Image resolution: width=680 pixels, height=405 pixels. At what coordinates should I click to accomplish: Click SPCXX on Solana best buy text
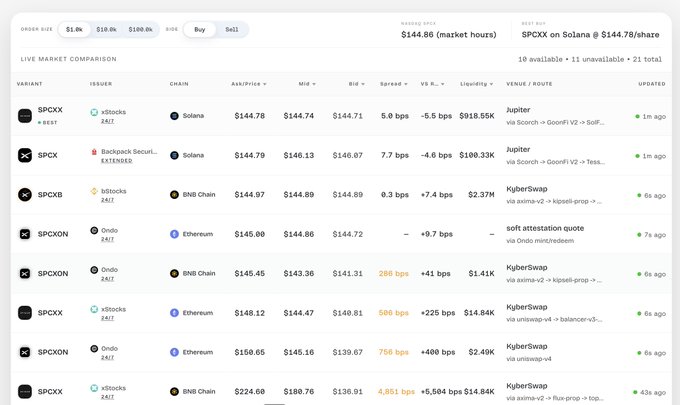pos(590,35)
